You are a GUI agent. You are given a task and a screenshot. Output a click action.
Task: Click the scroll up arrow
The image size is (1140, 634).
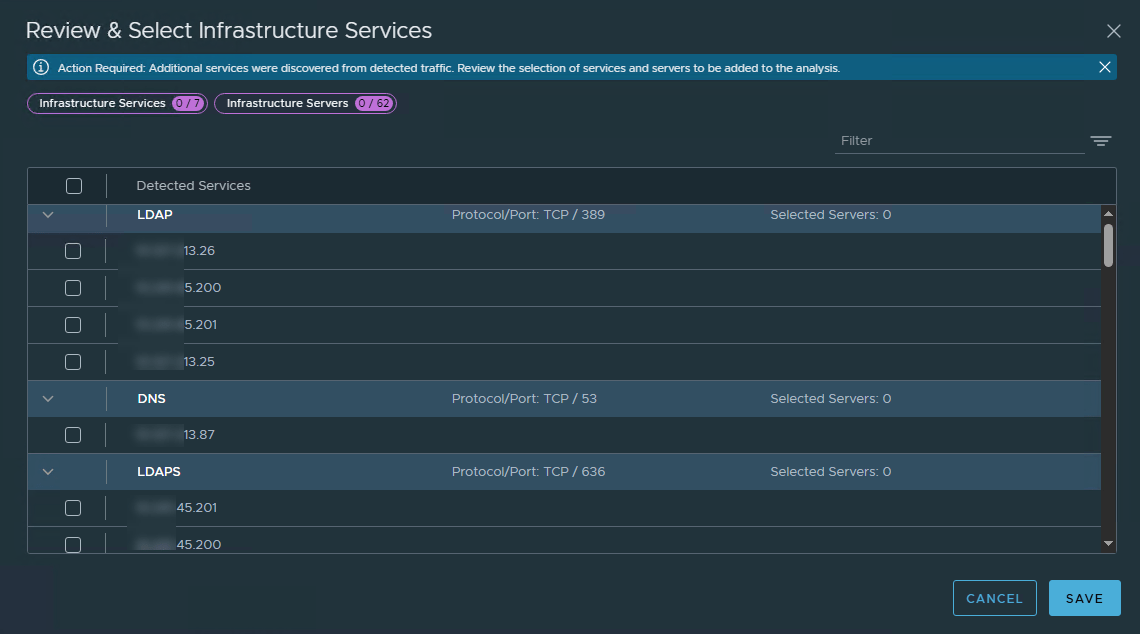1108,213
